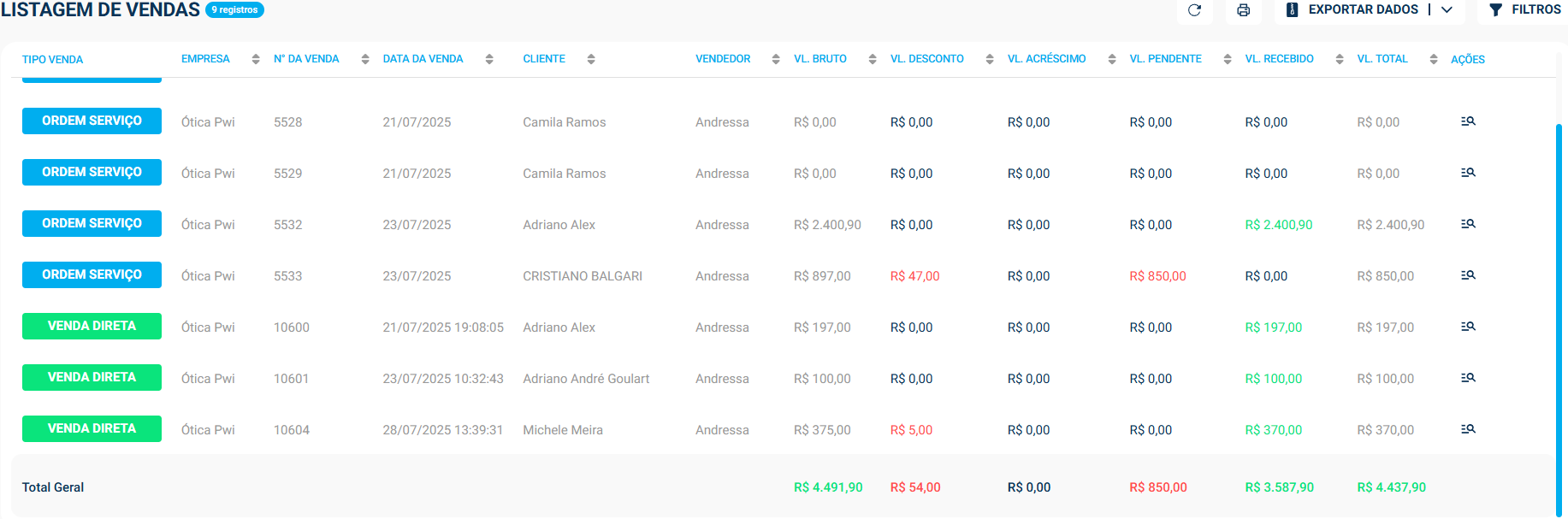
Task: Open details icon for sale 5528
Action: [x=1468, y=121]
